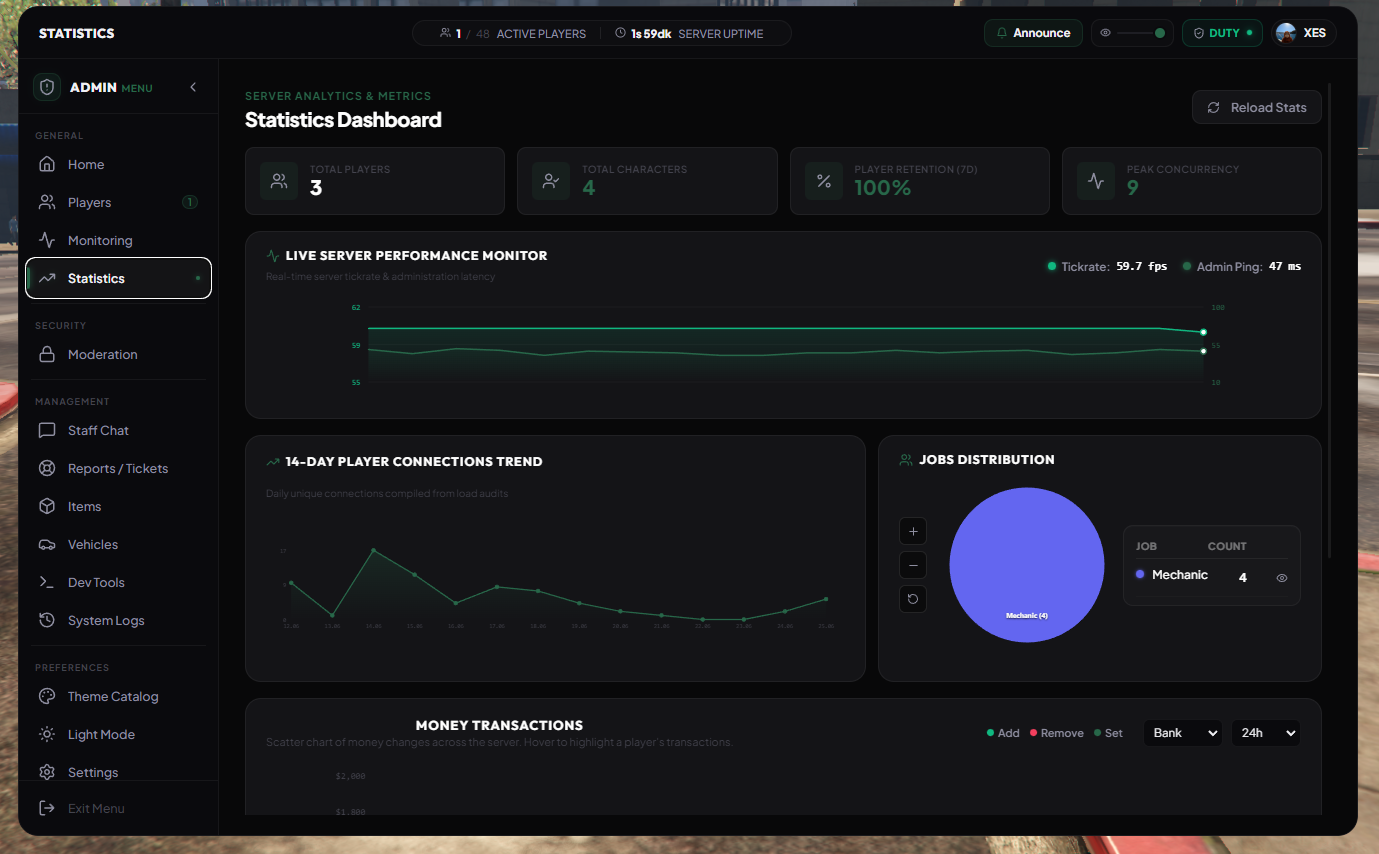Zoom out the jobs chart with minus icon
Screen dimensions: 1379x854
click(x=912, y=565)
